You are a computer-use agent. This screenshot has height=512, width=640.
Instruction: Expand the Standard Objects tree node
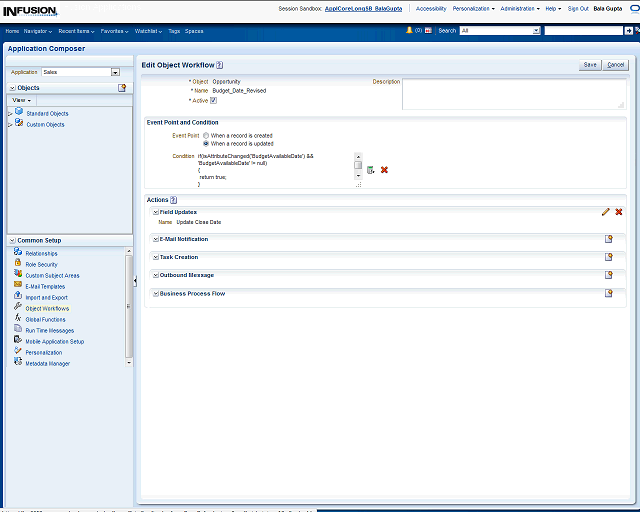tap(10, 114)
